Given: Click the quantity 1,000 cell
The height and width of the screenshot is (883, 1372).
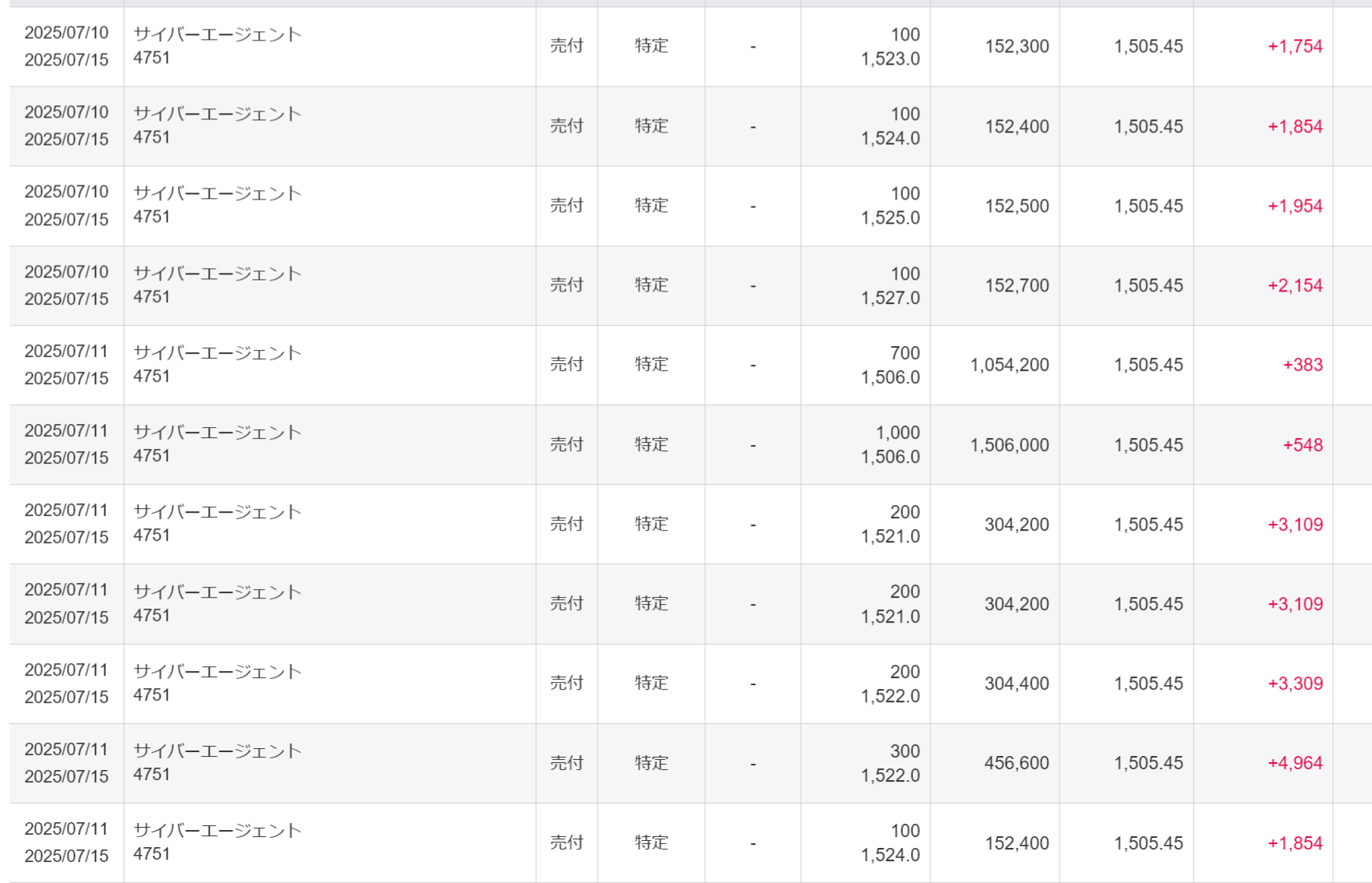Looking at the screenshot, I should (898, 433).
